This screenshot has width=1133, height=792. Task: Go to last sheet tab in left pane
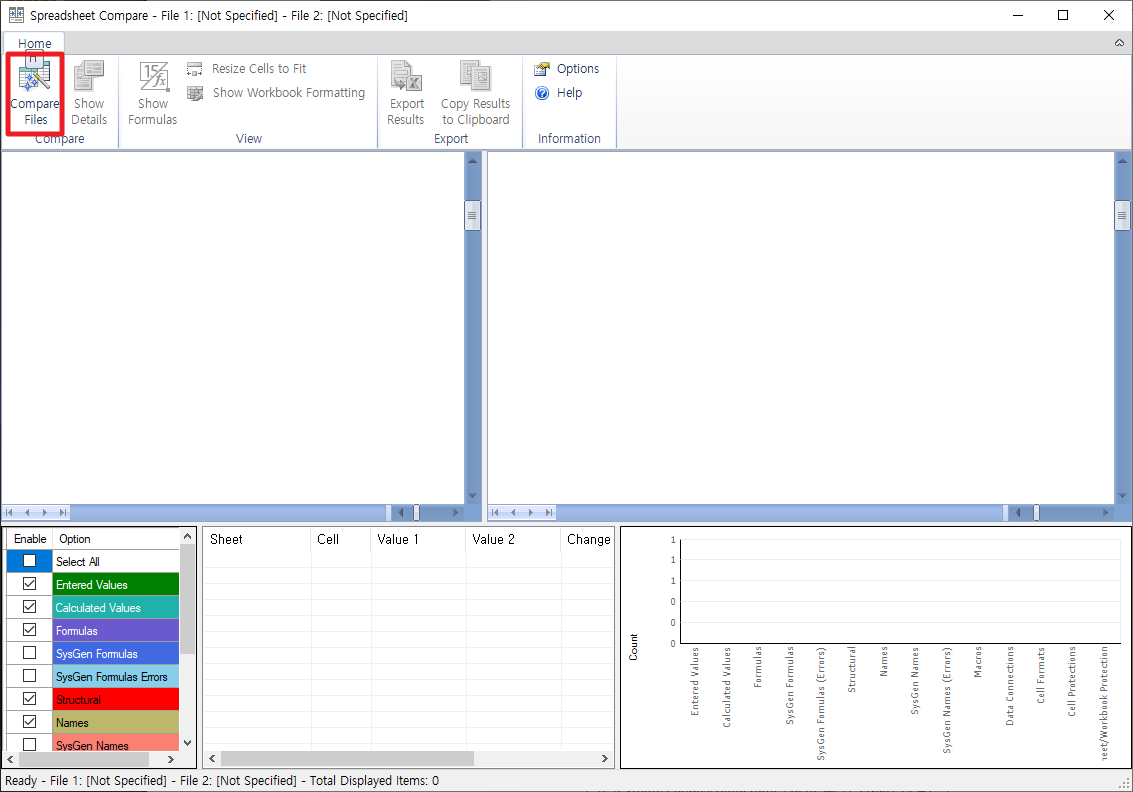point(63,512)
